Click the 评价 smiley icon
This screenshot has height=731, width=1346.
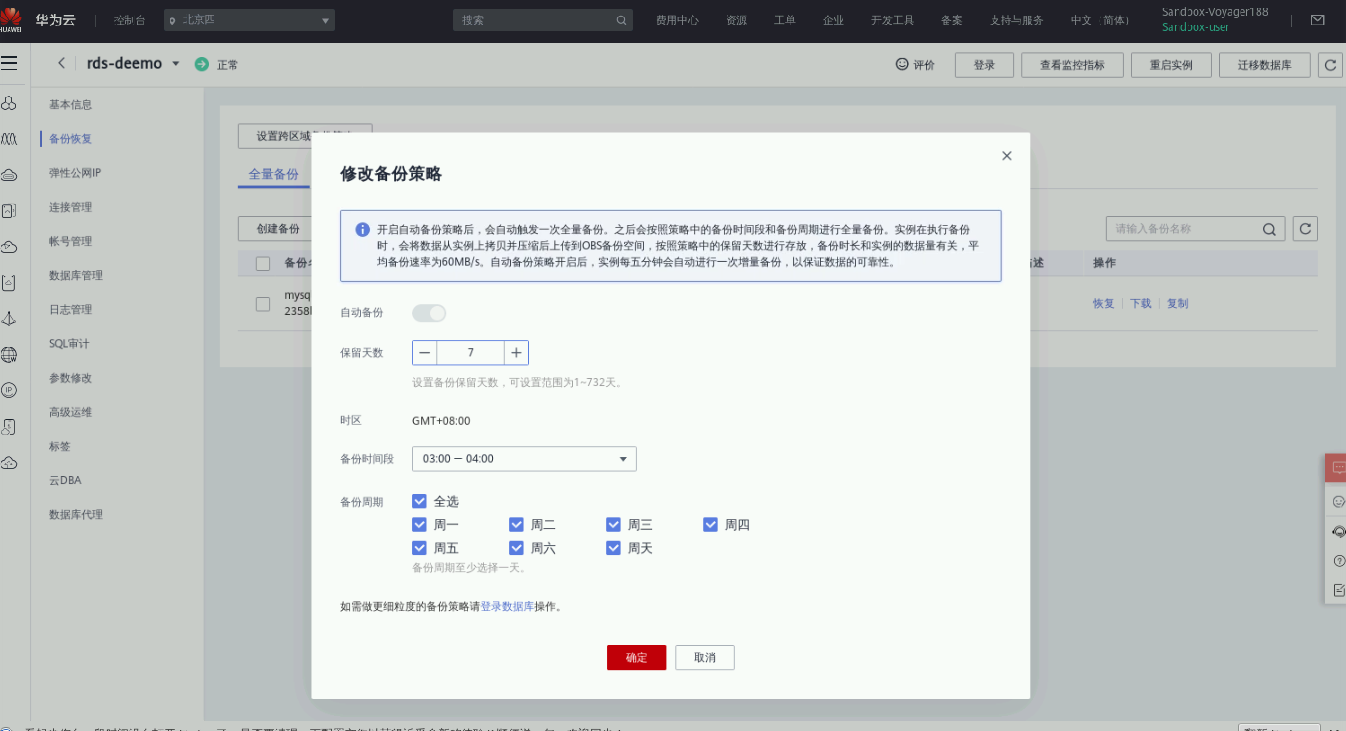click(902, 64)
